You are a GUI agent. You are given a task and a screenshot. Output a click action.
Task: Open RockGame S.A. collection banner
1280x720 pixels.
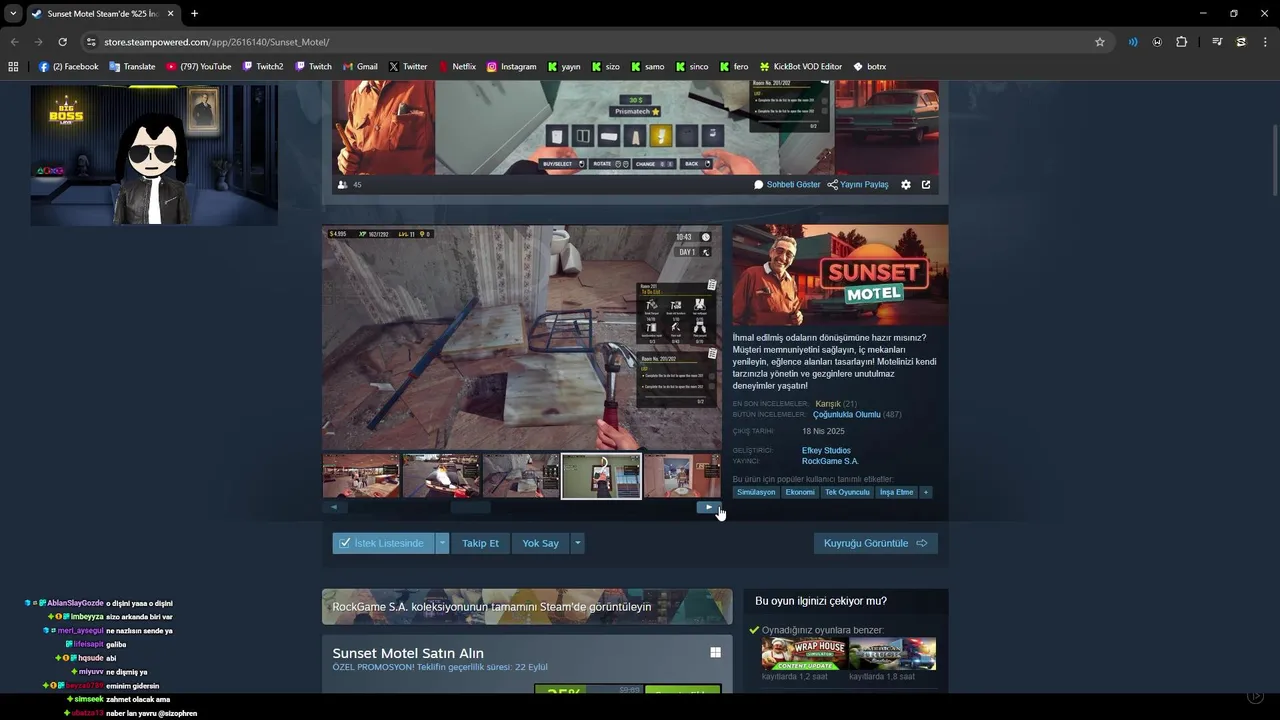coord(527,607)
